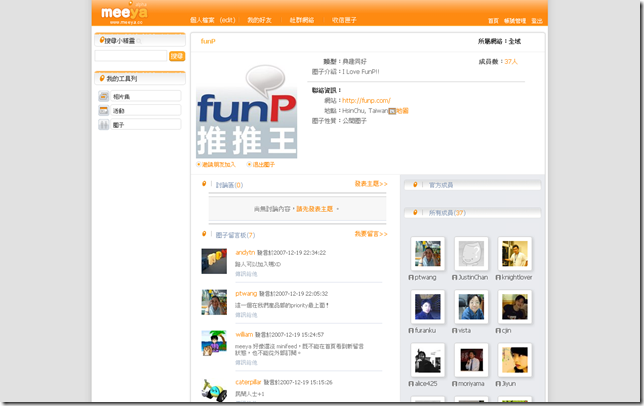The width and height of the screenshot is (644, 406).
Task: Click the meeya logo in header
Action: point(124,14)
